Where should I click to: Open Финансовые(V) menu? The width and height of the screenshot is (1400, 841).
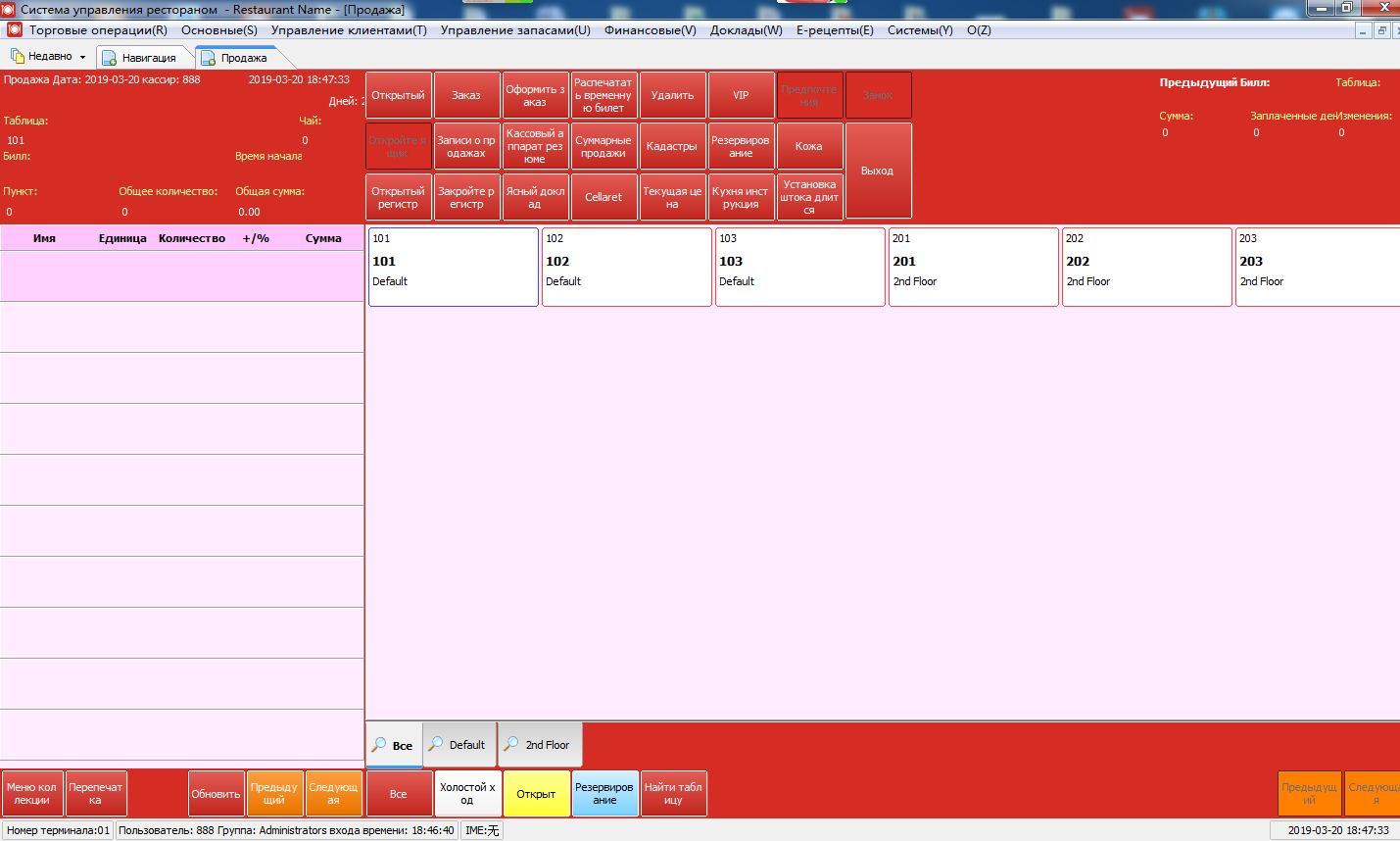[x=651, y=30]
